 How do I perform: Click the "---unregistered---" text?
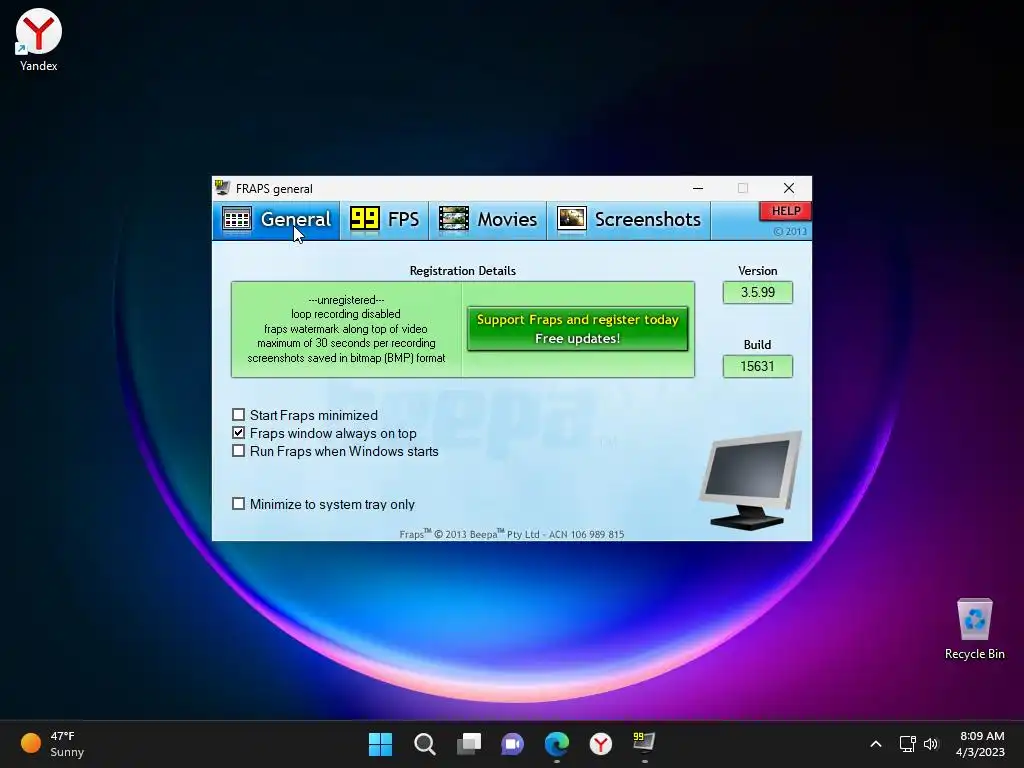point(346,300)
